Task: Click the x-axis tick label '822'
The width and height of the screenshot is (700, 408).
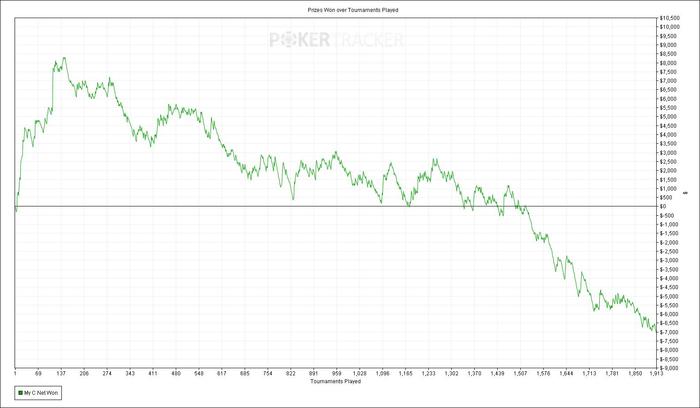Action: click(x=291, y=373)
